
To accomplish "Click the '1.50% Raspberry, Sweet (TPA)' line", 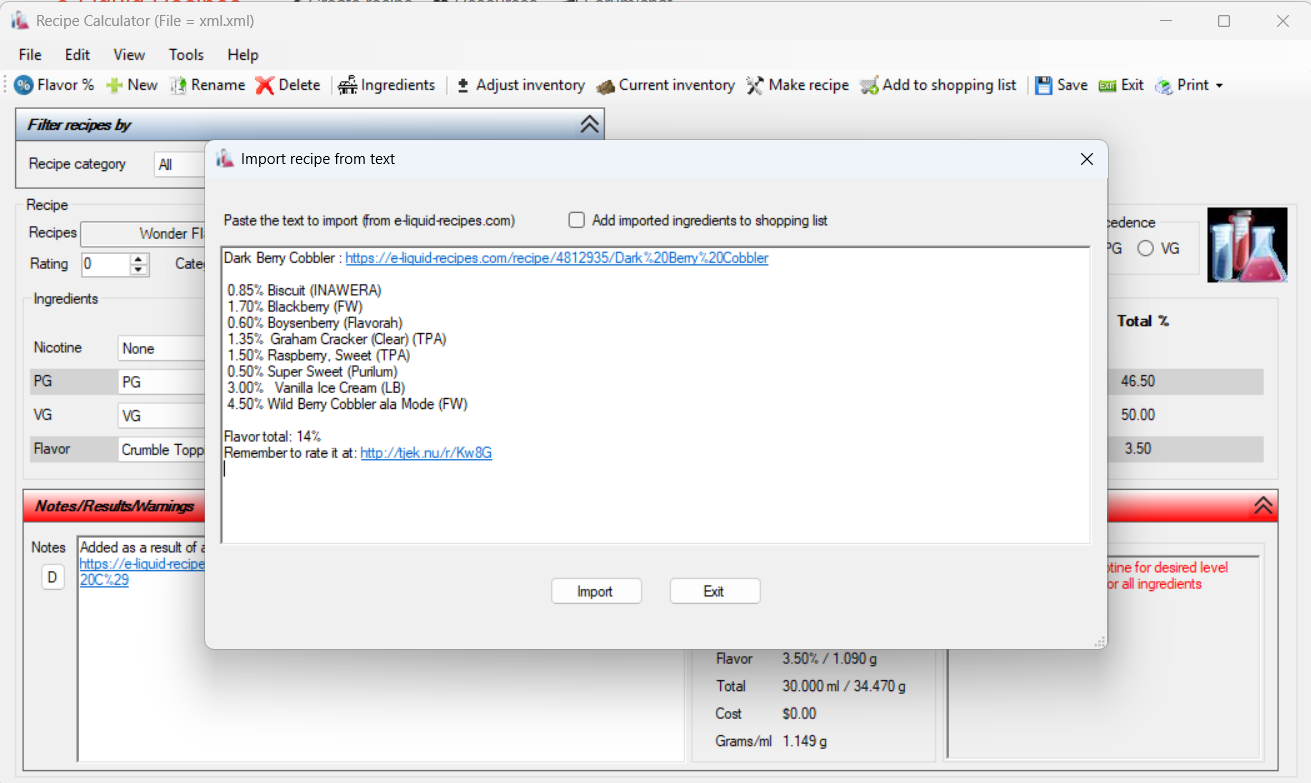I will (319, 355).
